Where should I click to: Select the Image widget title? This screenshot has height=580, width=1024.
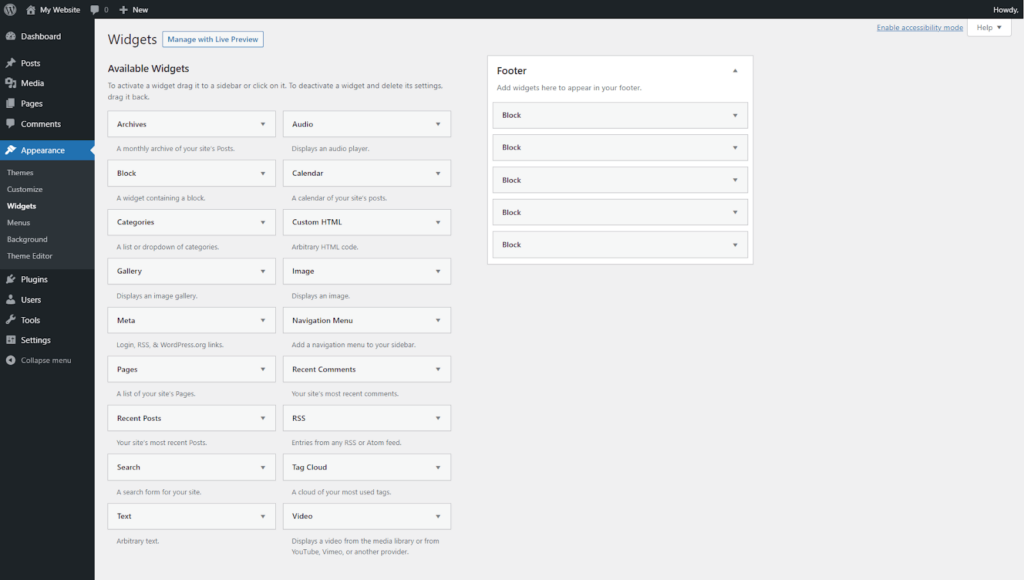tap(303, 271)
